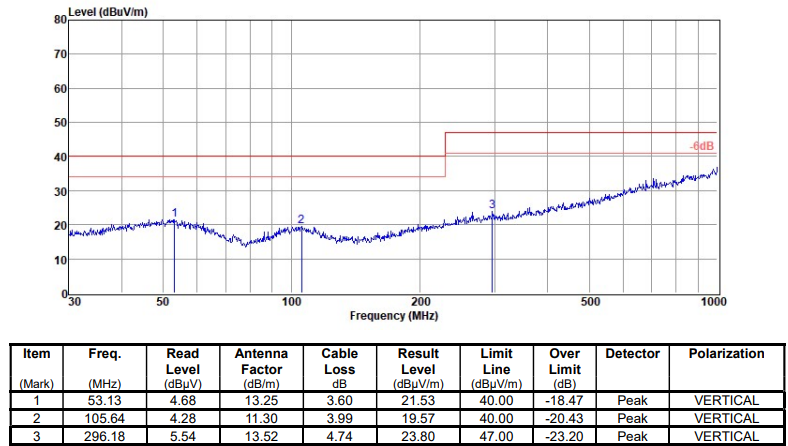The width and height of the screenshot is (788, 446).
Task: Click the Cable Loss column header
Action: click(339, 361)
